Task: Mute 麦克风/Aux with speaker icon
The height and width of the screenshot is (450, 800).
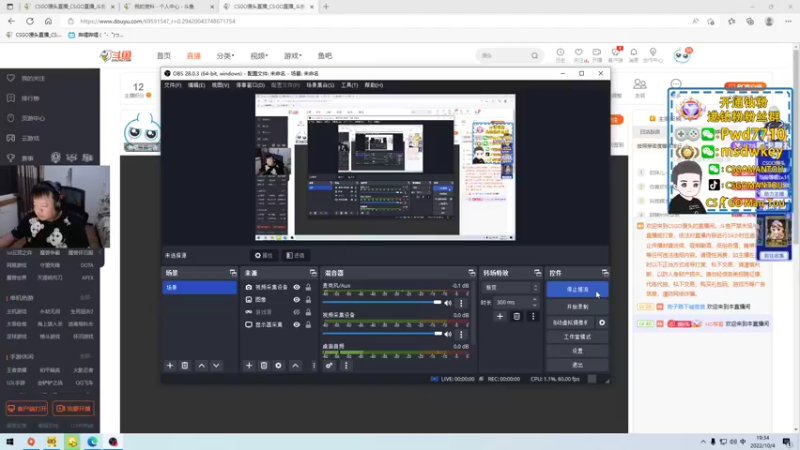Action: pos(448,303)
